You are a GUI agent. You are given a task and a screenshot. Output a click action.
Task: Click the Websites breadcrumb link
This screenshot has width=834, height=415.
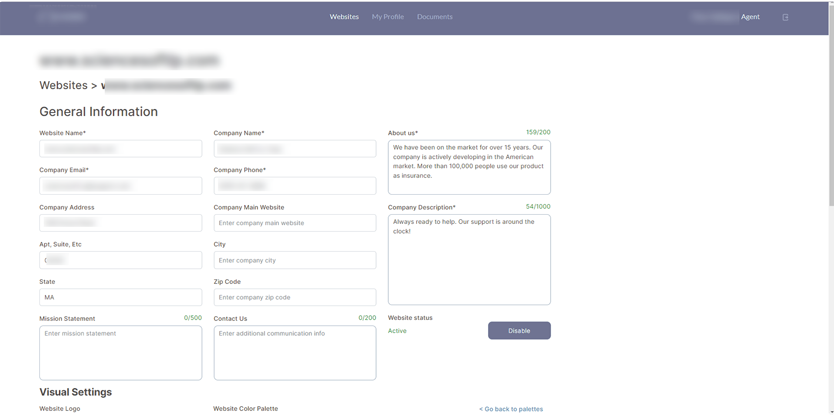[63, 86]
